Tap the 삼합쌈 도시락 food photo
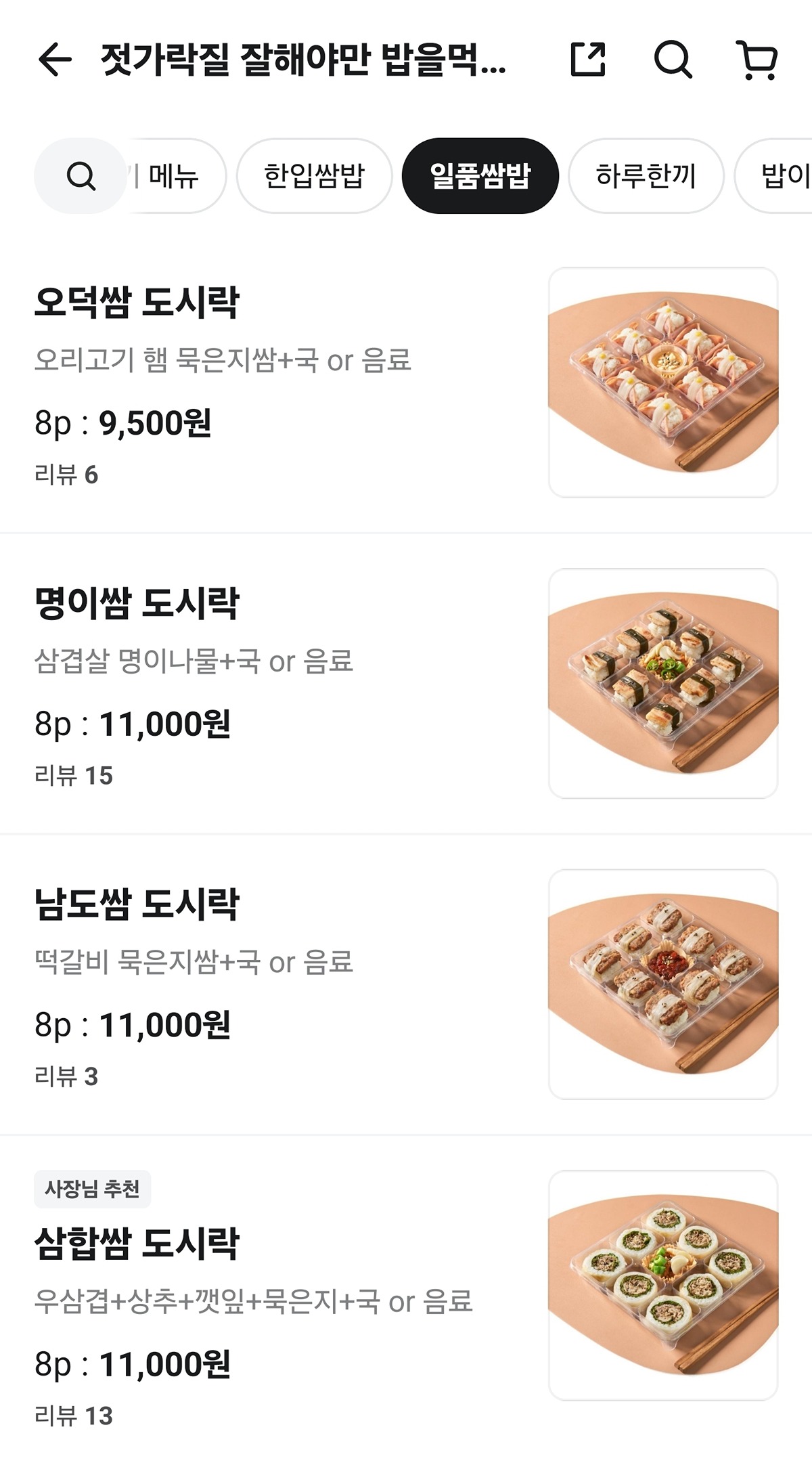Image resolution: width=812 pixels, height=1467 pixels. click(x=663, y=1285)
